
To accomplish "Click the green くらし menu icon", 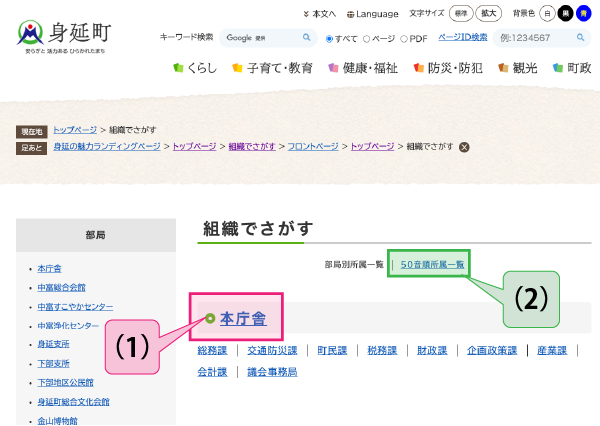I will coord(178,68).
